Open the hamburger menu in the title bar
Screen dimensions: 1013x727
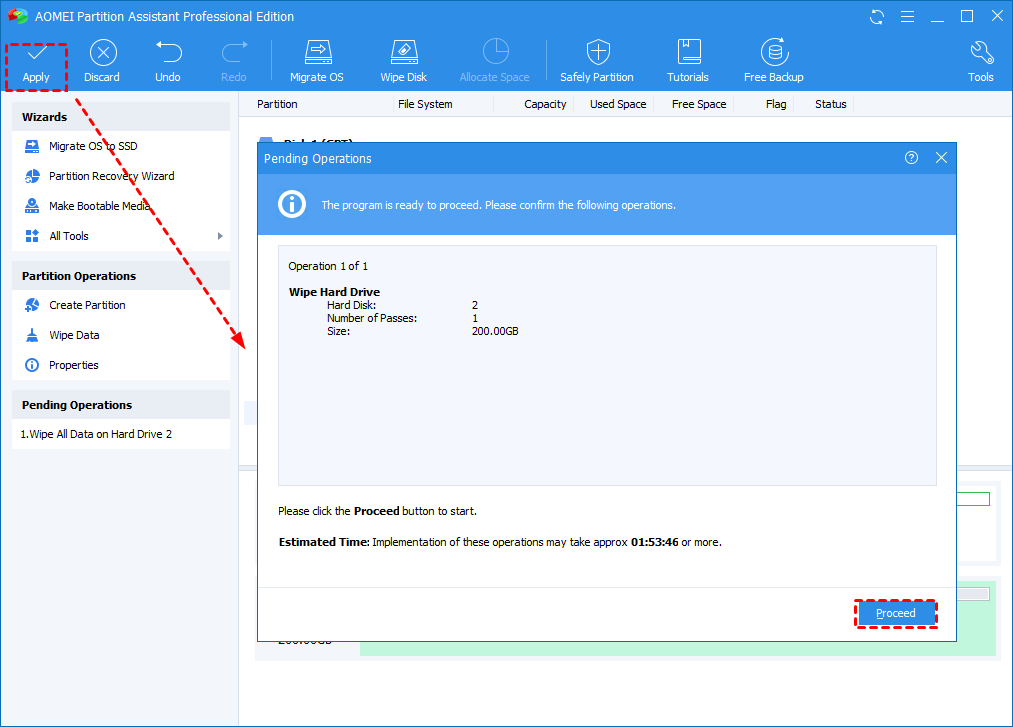pos(908,17)
